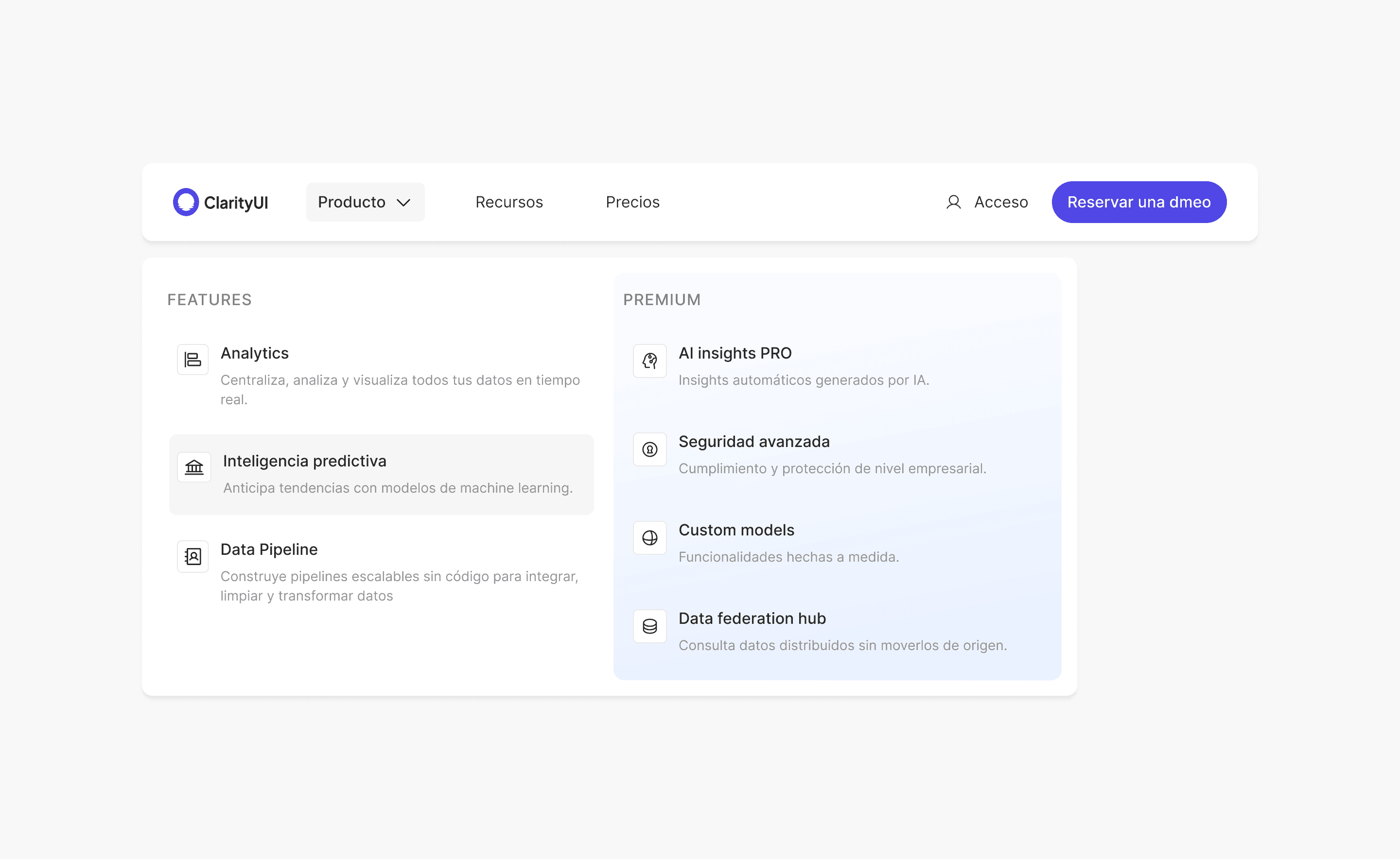Select the Seguridad avanzada title
Image resolution: width=1400 pixels, height=859 pixels.
pos(753,442)
